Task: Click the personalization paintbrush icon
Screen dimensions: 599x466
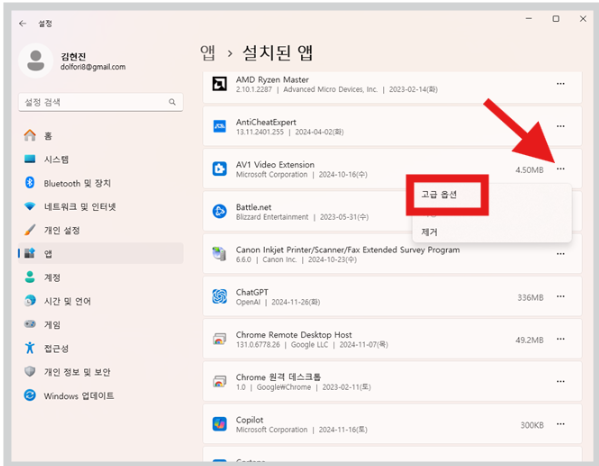Action: [30, 230]
